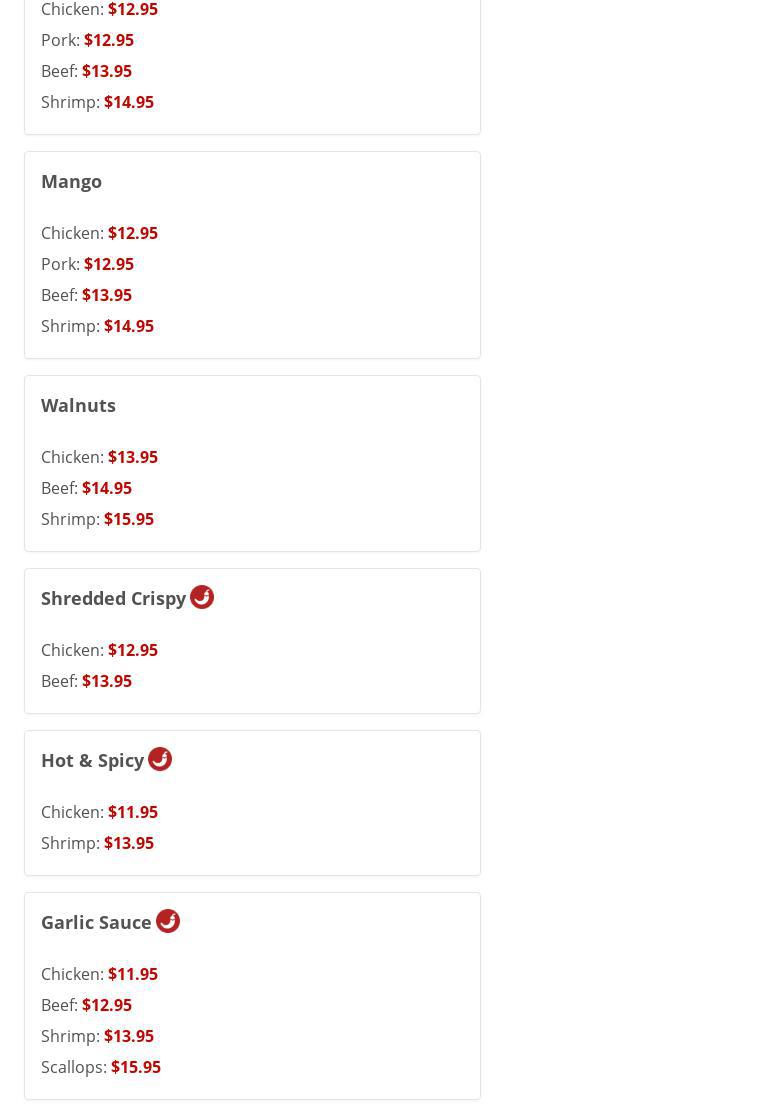Screen dimensions: 770x1104
Task: Choose the Hot & Spicy dish title
Action: click(92, 760)
